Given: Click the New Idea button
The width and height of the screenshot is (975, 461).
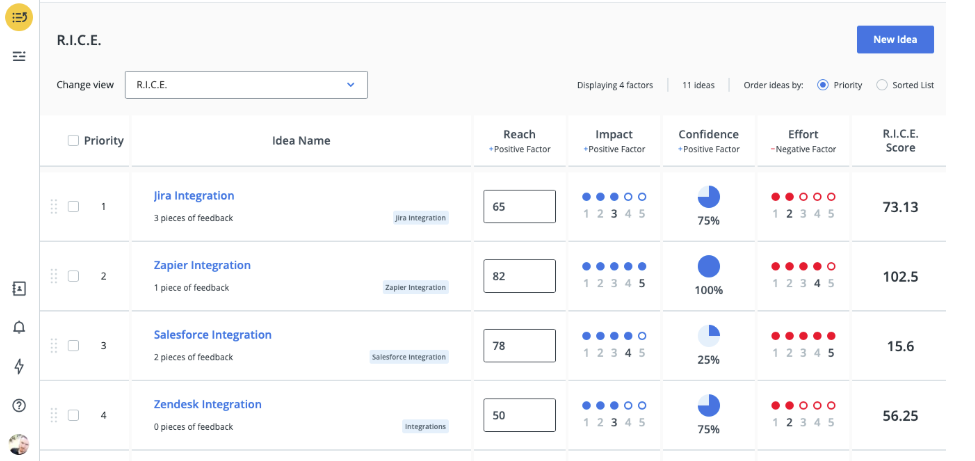Looking at the screenshot, I should pos(894,39).
